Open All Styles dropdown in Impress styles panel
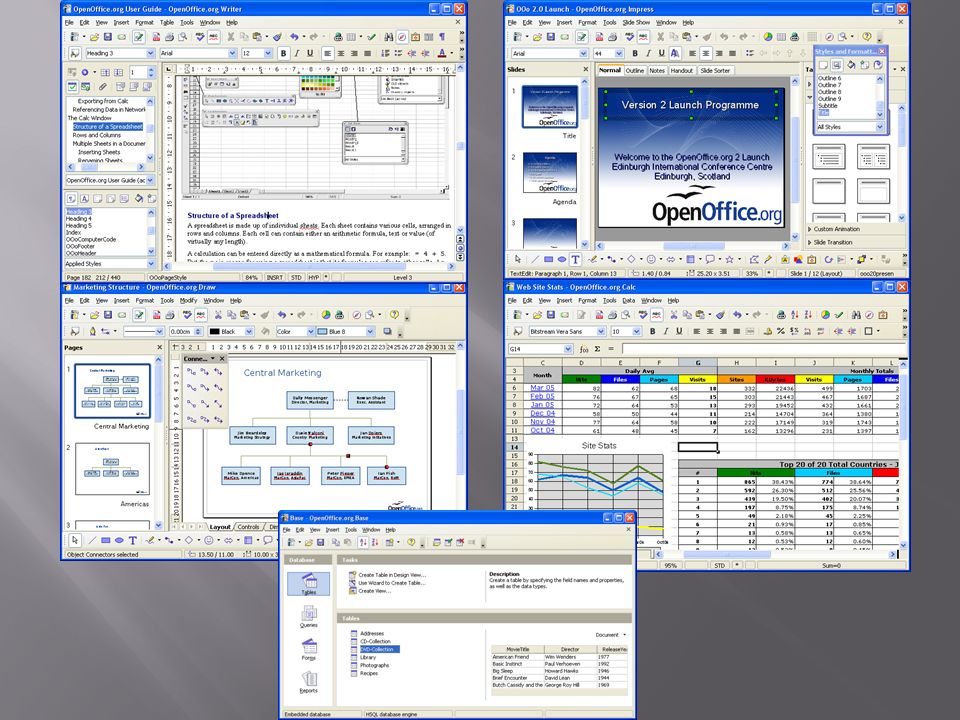The image size is (960, 720). click(x=880, y=127)
